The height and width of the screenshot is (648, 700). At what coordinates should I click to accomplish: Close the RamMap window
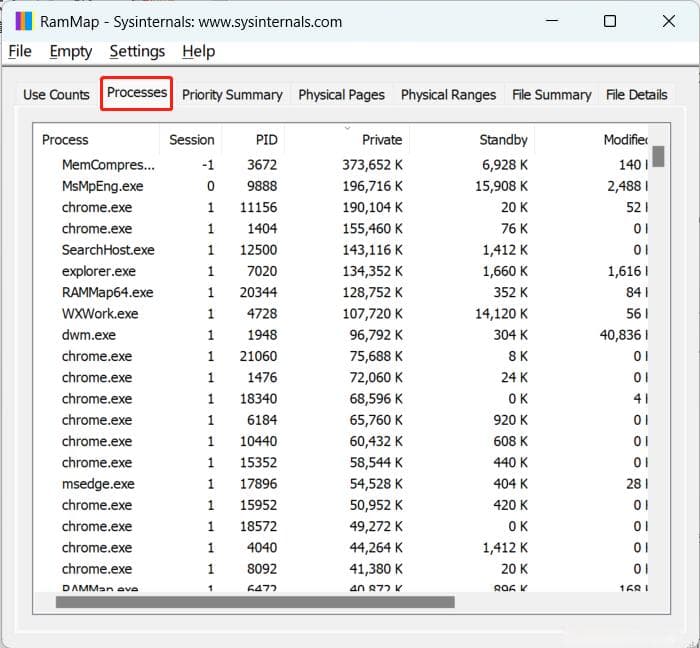tap(669, 21)
